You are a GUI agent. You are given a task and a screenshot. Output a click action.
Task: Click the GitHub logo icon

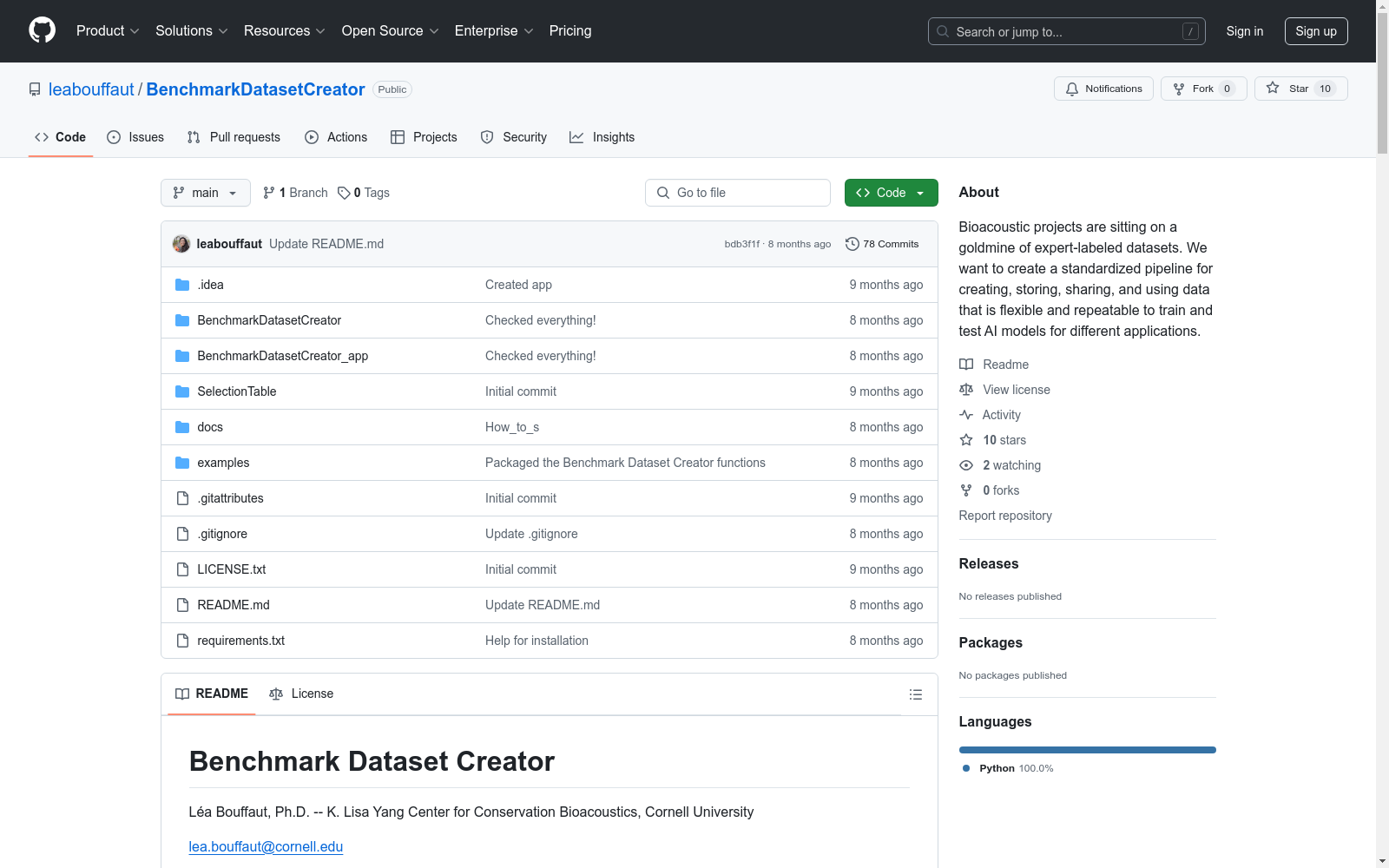pos(42,30)
